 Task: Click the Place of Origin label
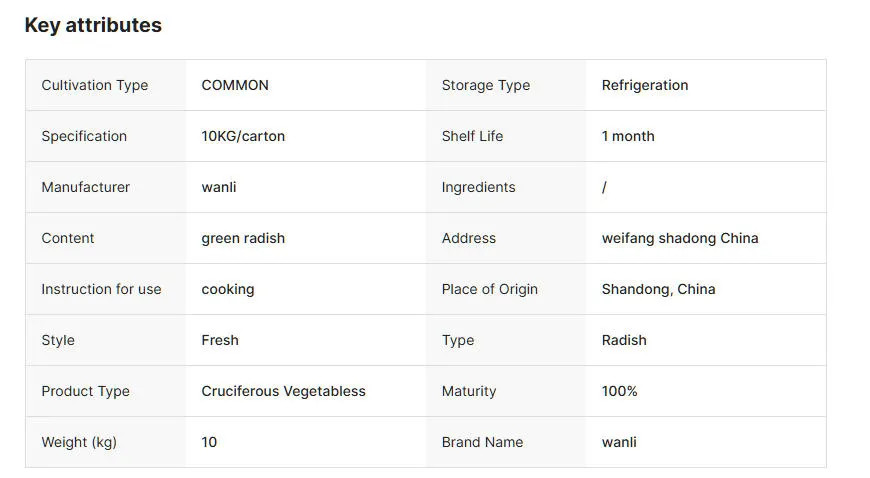(x=490, y=289)
